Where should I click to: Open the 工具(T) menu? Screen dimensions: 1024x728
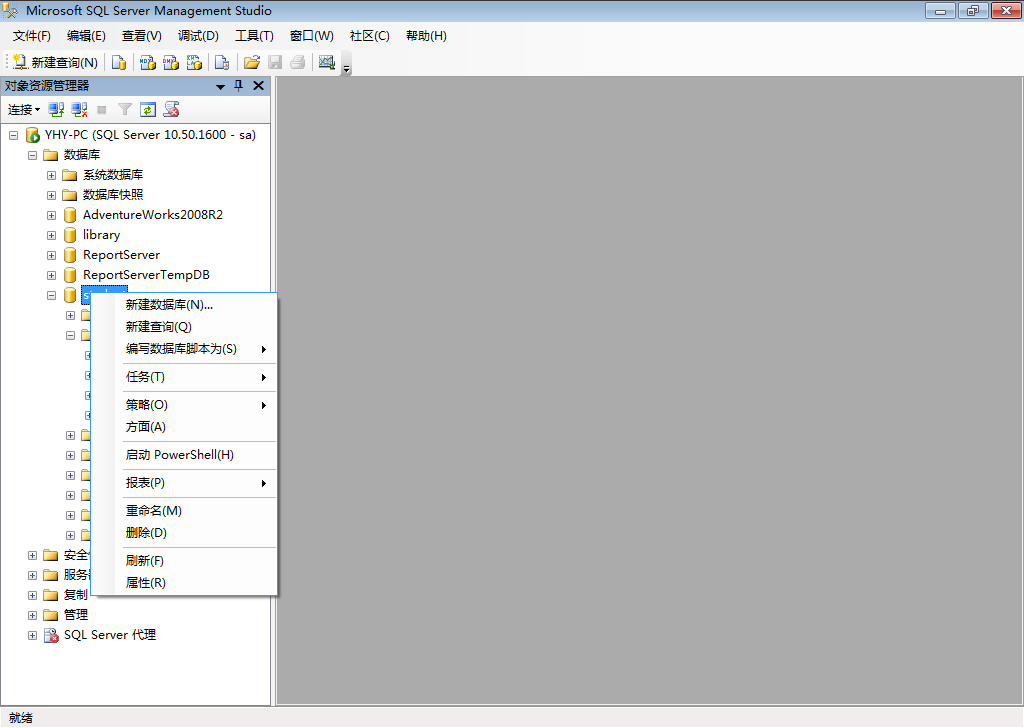[x=255, y=36]
